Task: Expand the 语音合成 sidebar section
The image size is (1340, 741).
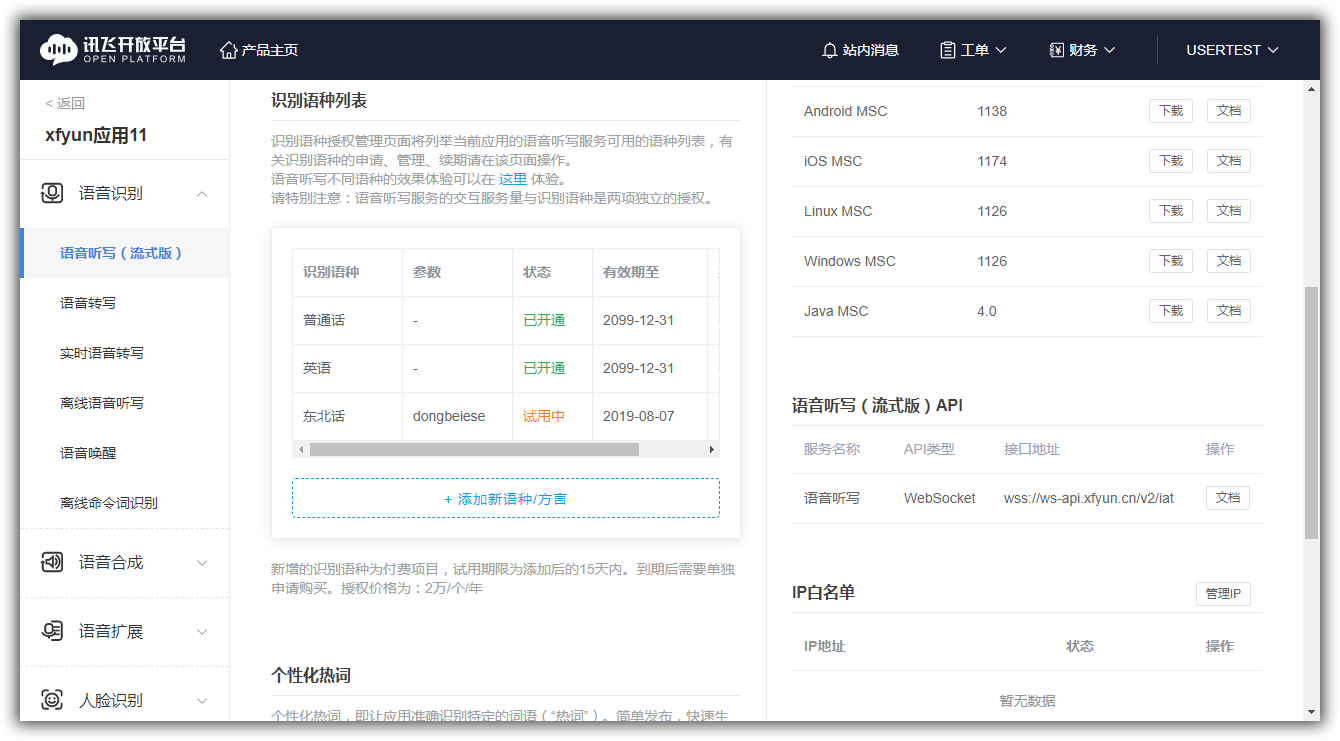Action: (x=202, y=563)
